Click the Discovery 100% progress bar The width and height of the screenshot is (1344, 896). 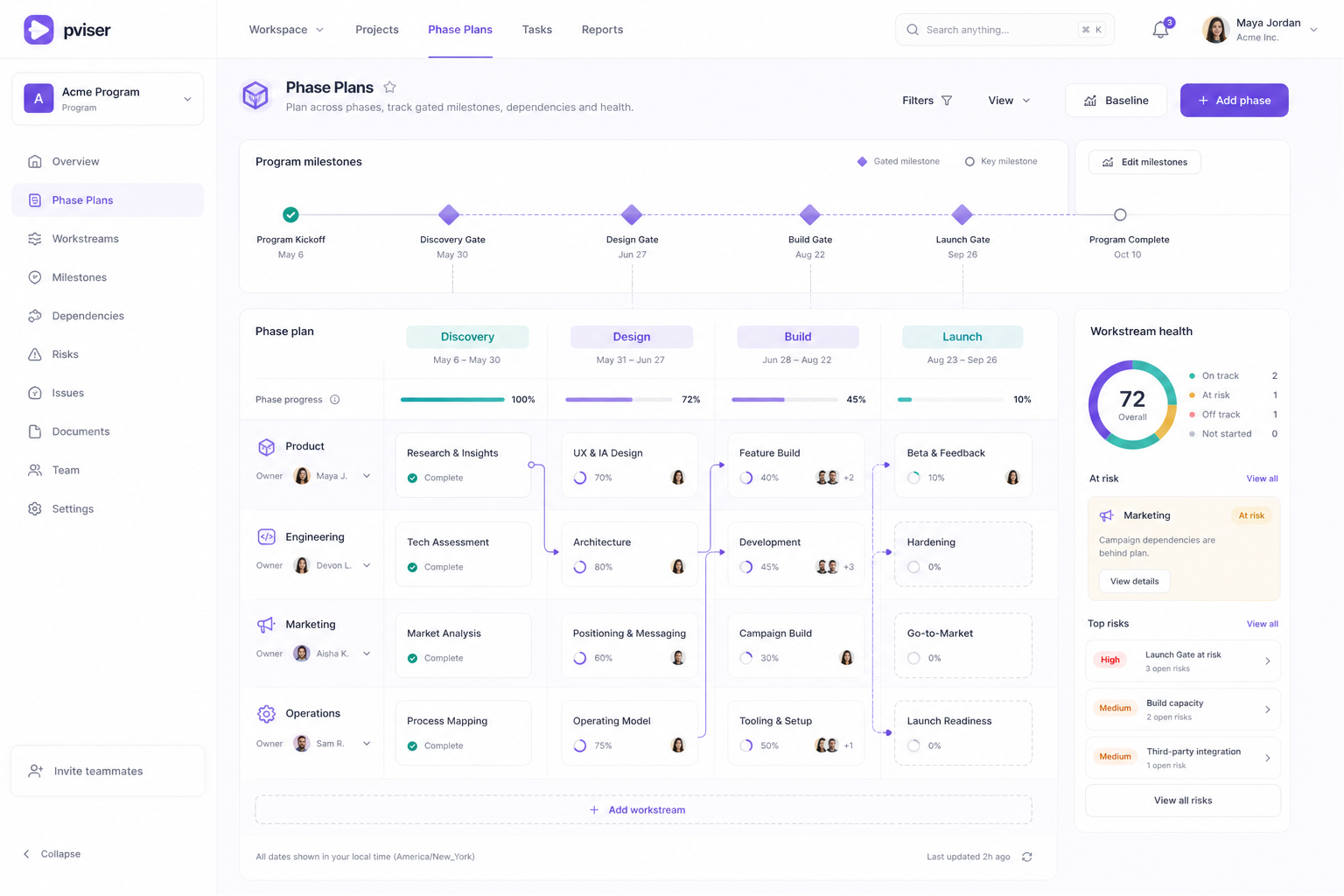pyautogui.click(x=452, y=400)
